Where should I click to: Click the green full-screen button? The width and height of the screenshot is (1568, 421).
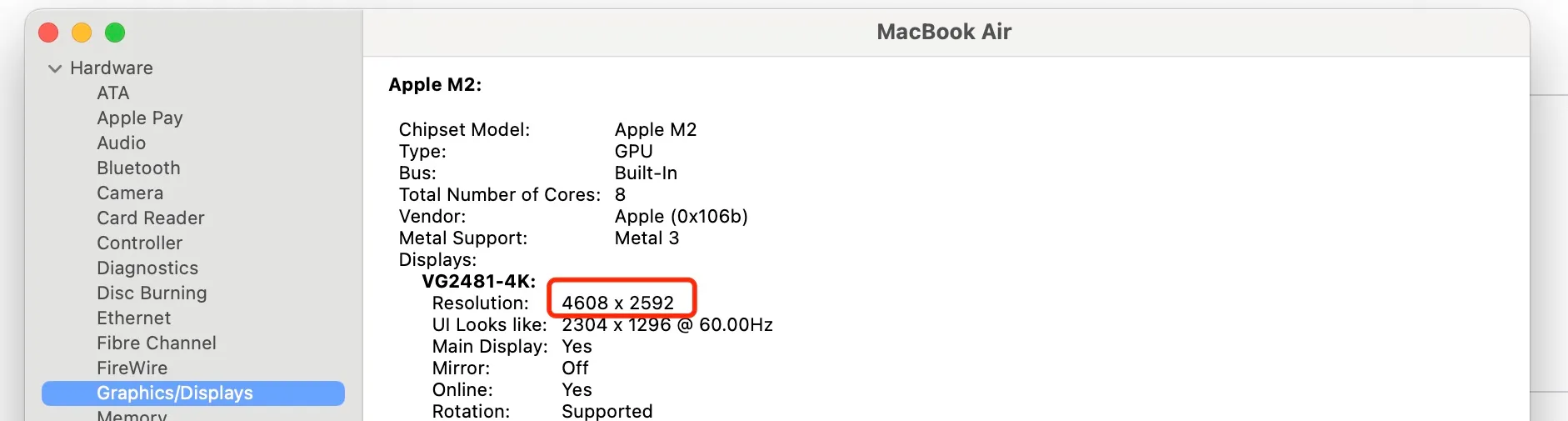pyautogui.click(x=115, y=33)
